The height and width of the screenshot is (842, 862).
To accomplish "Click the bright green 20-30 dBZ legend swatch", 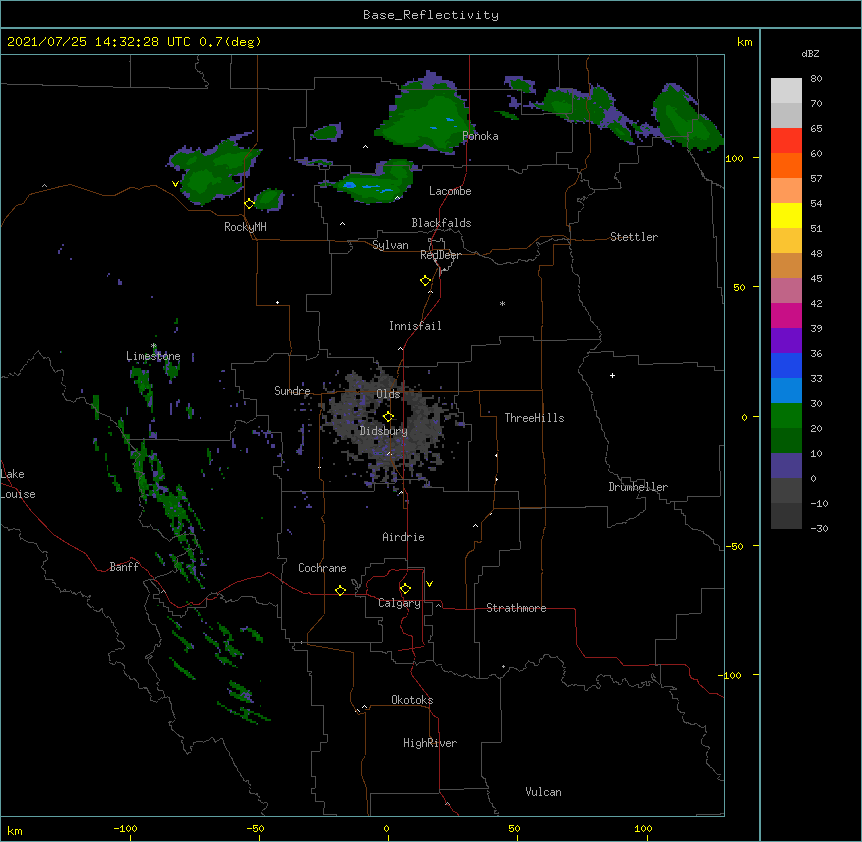I will point(786,416).
